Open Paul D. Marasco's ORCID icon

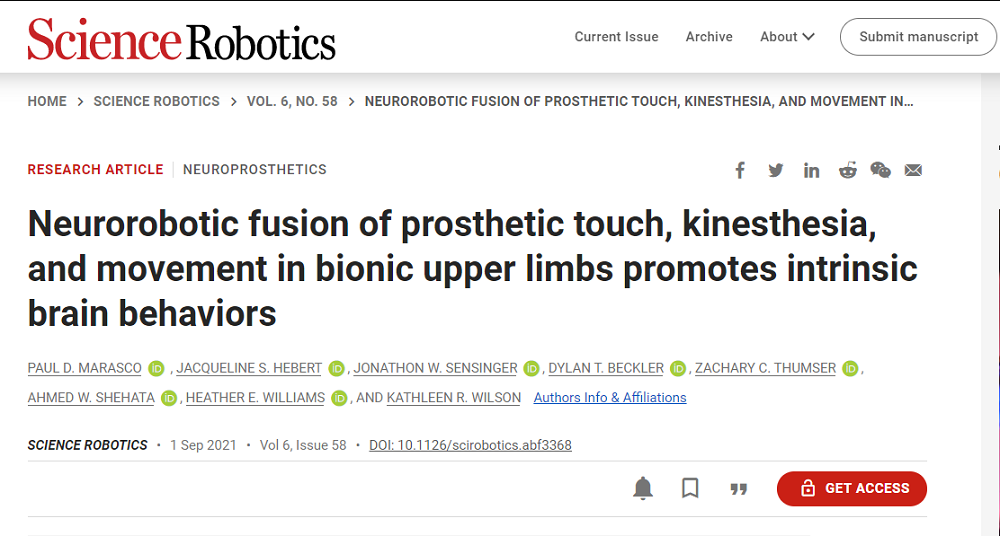[x=156, y=368]
